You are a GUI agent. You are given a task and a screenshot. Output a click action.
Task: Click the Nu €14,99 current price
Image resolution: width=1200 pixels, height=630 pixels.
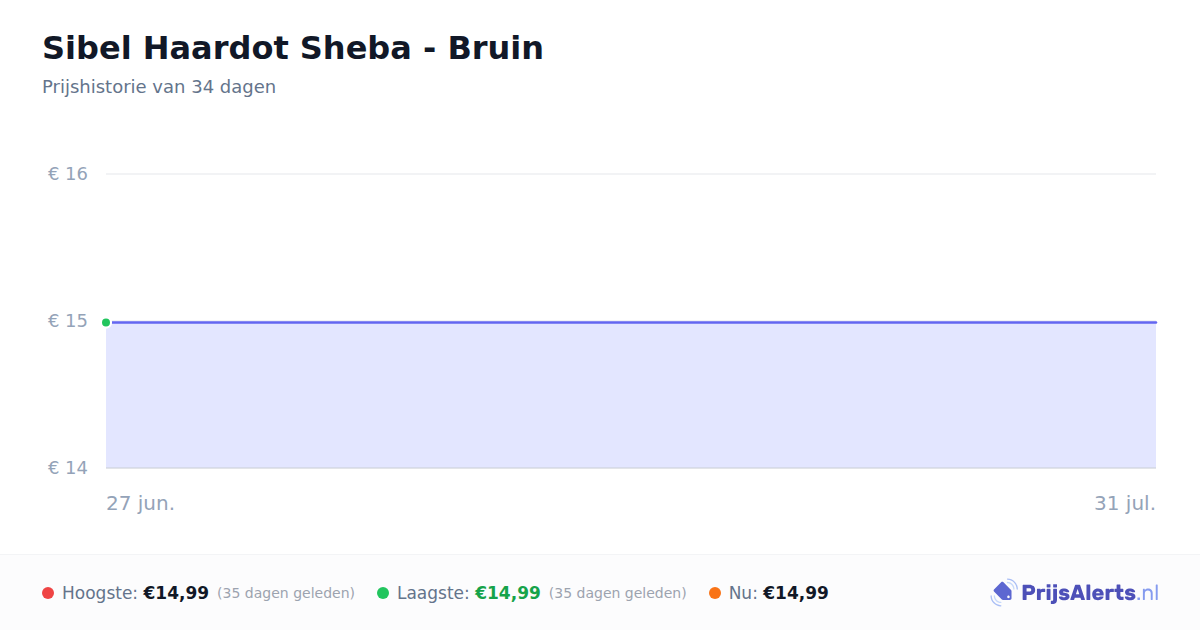coord(796,593)
